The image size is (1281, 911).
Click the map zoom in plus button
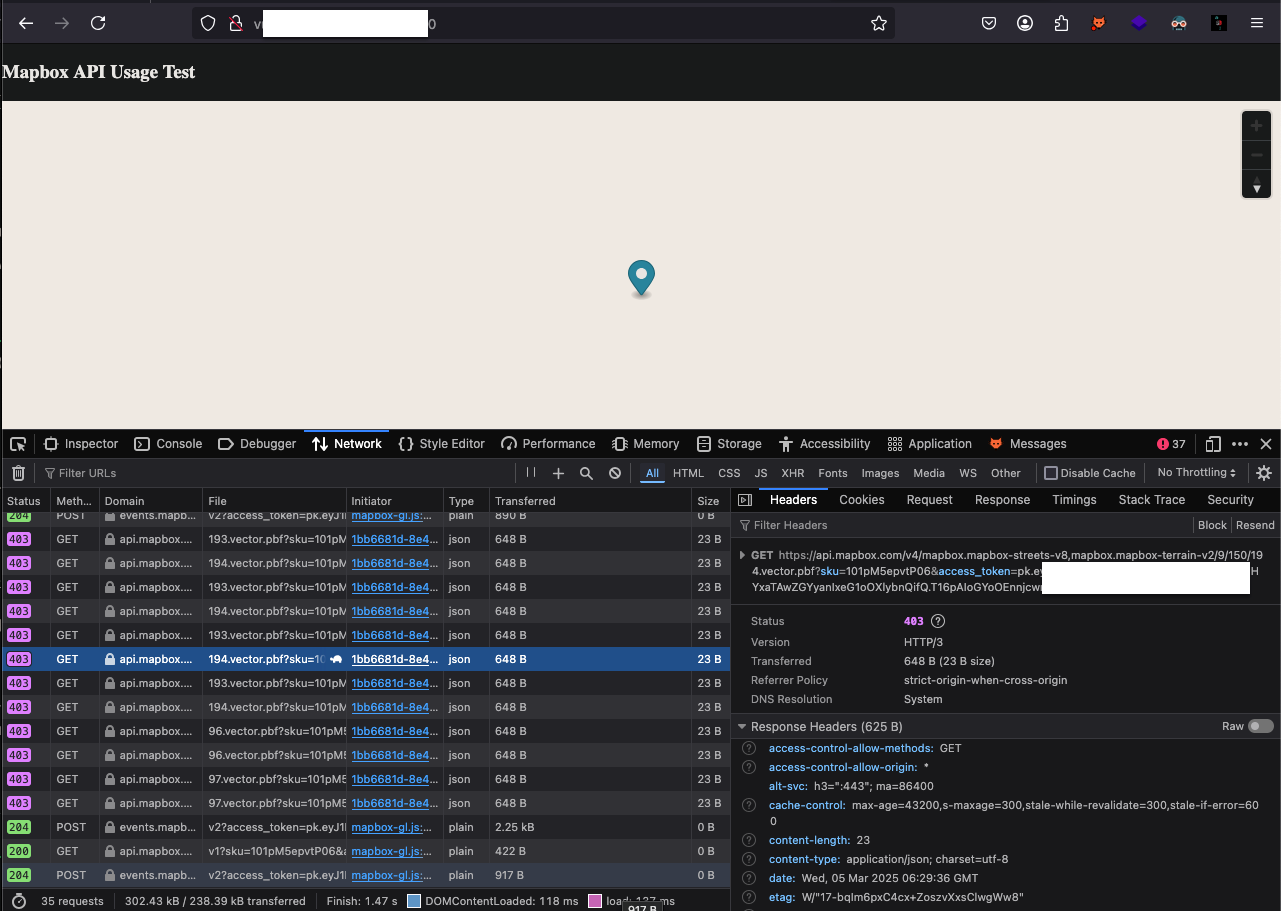pos(1256,127)
